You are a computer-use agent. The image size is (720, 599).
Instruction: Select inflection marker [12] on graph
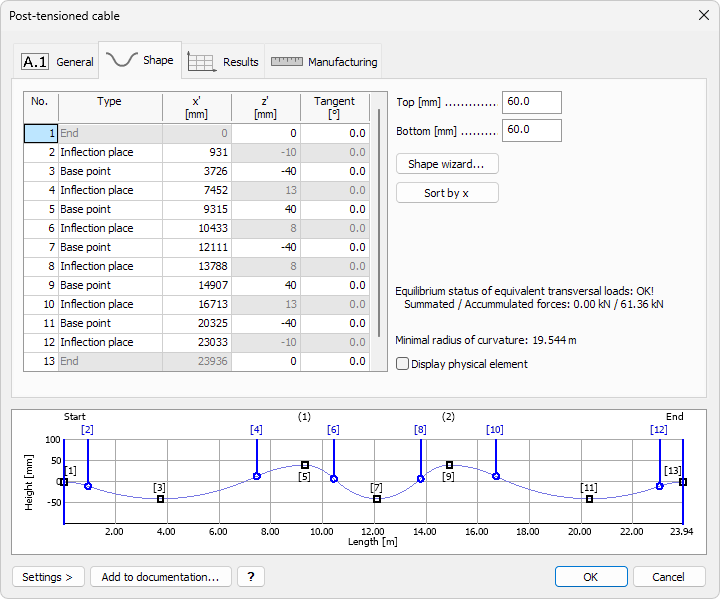click(x=659, y=486)
